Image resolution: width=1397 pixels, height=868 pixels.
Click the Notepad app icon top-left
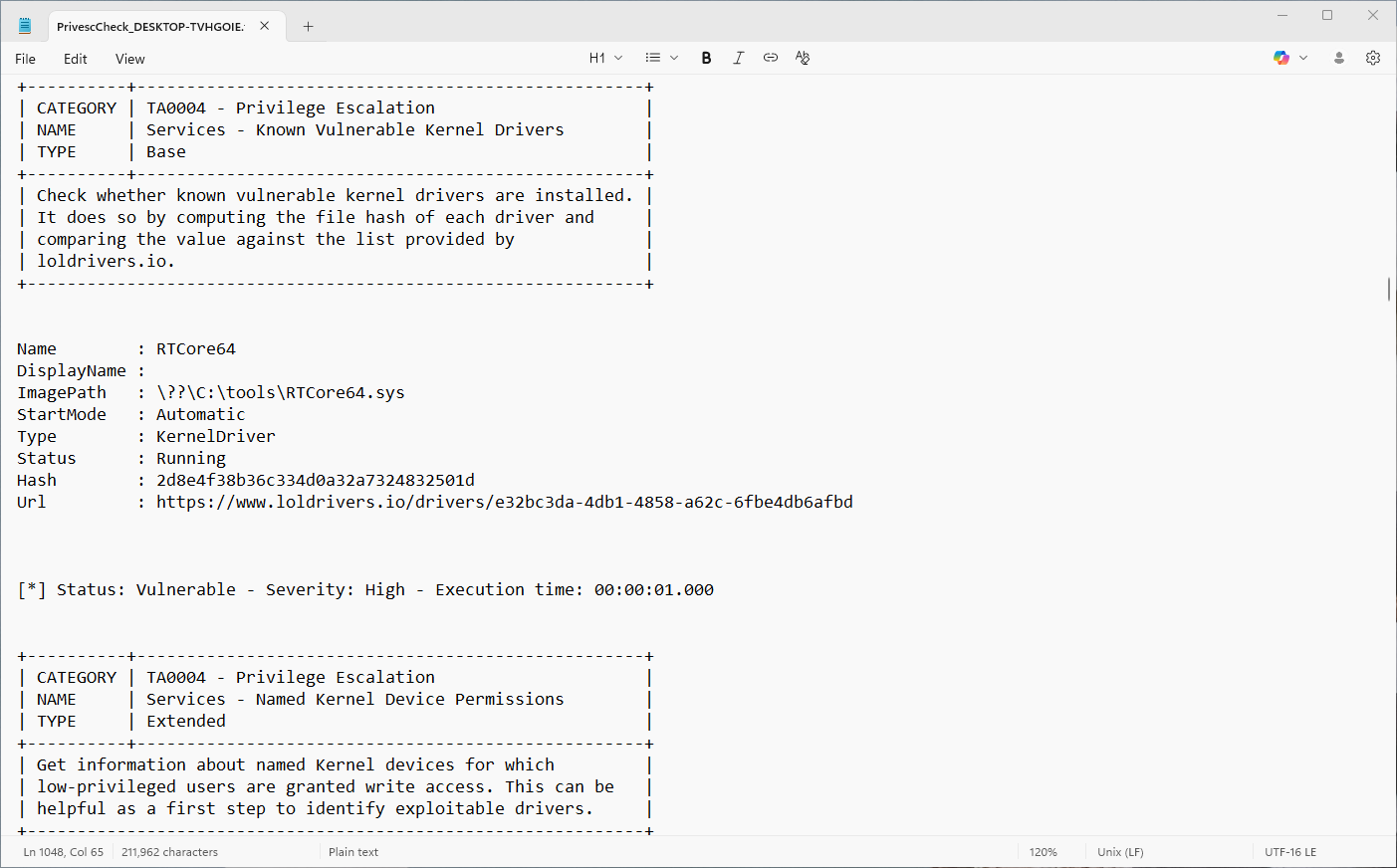24,25
